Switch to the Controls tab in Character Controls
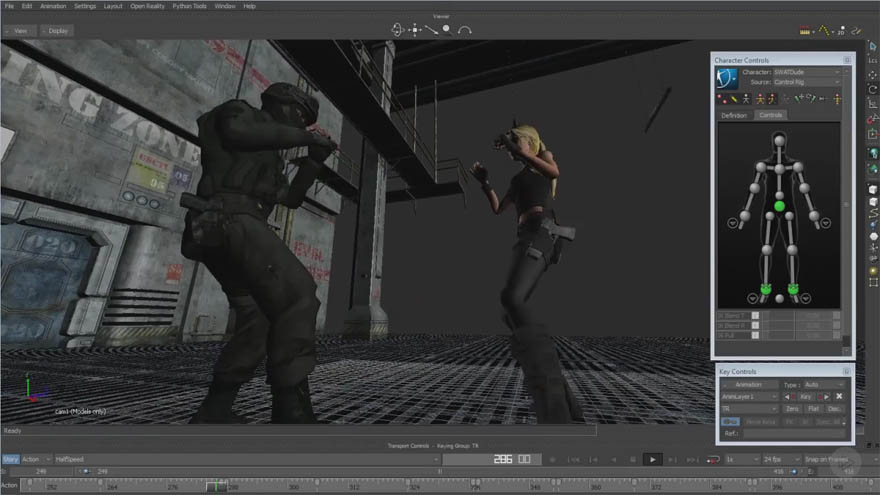The image size is (880, 495). point(771,115)
